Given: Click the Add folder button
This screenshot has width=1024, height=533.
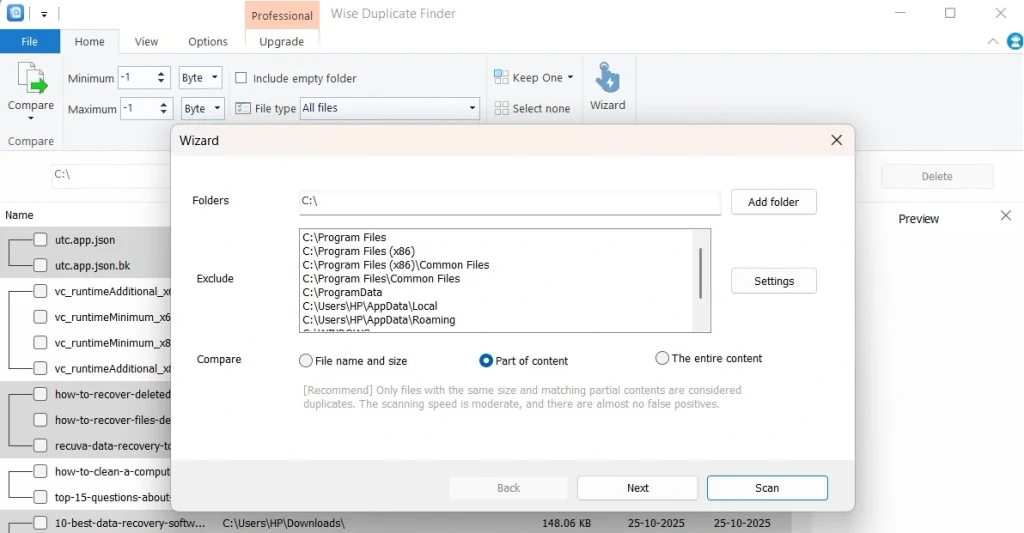Looking at the screenshot, I should pos(773,202).
